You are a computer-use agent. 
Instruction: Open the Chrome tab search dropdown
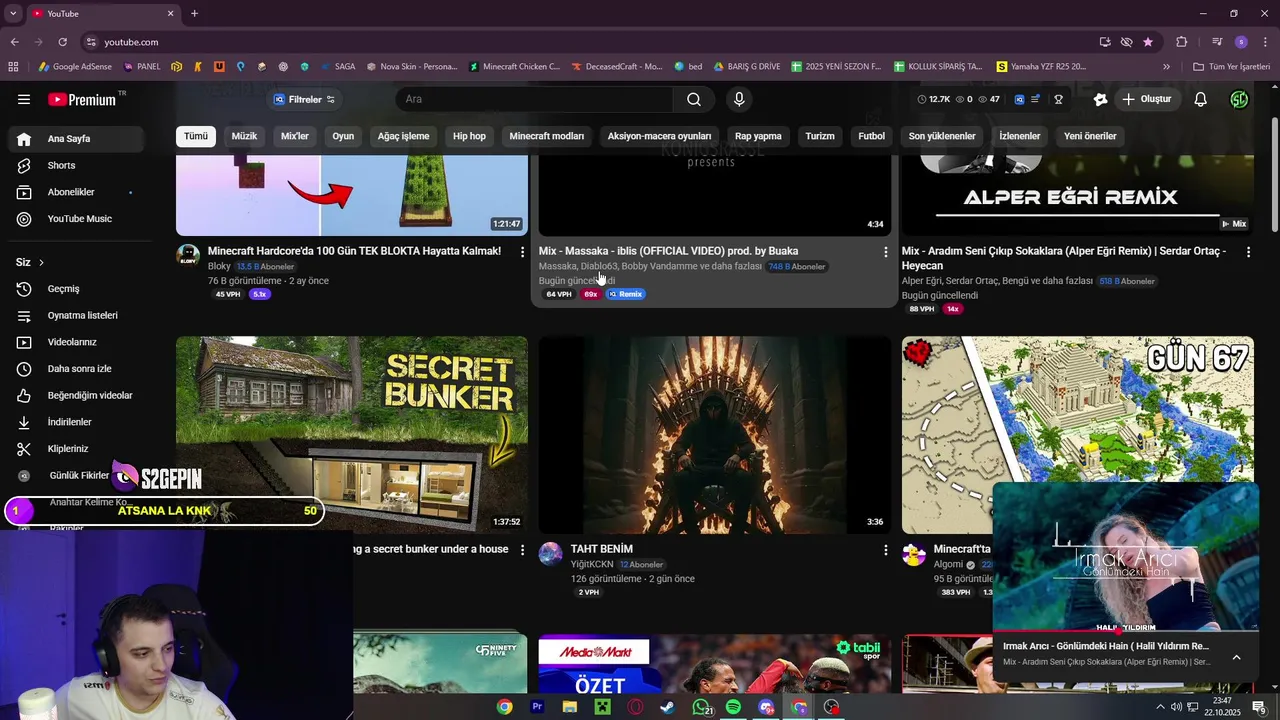tap(13, 13)
